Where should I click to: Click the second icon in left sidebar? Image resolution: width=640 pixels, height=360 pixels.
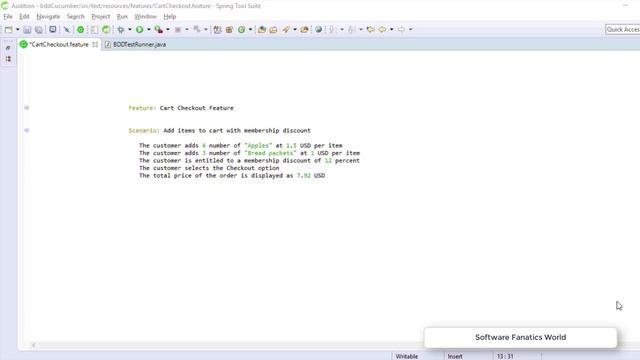pos(8,59)
